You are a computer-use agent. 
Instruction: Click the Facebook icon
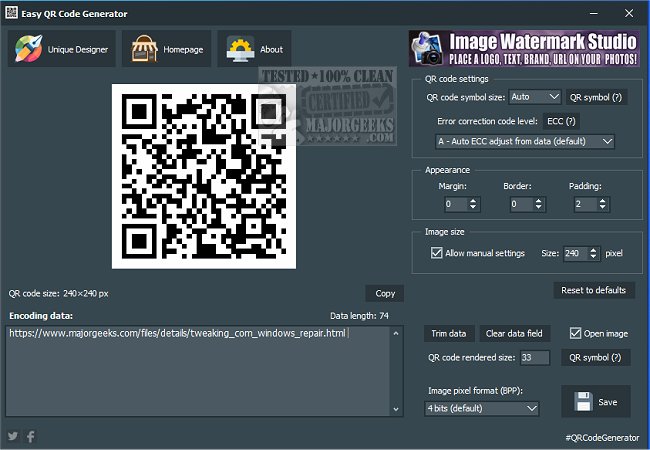[31, 436]
